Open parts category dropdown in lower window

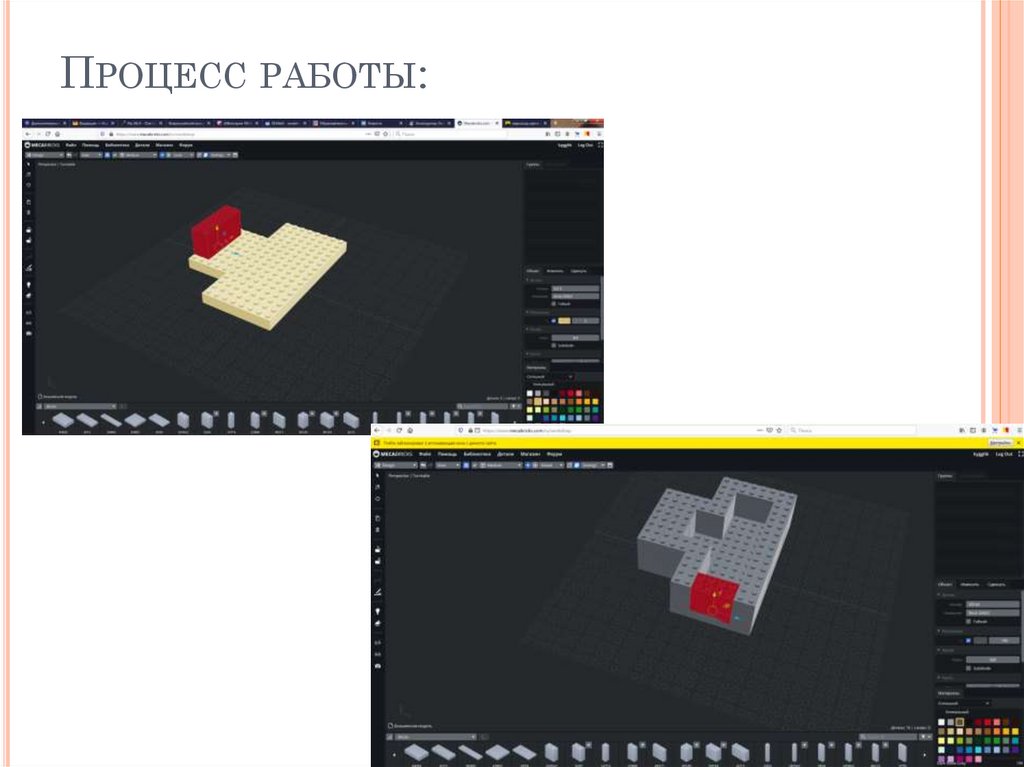tap(435, 737)
